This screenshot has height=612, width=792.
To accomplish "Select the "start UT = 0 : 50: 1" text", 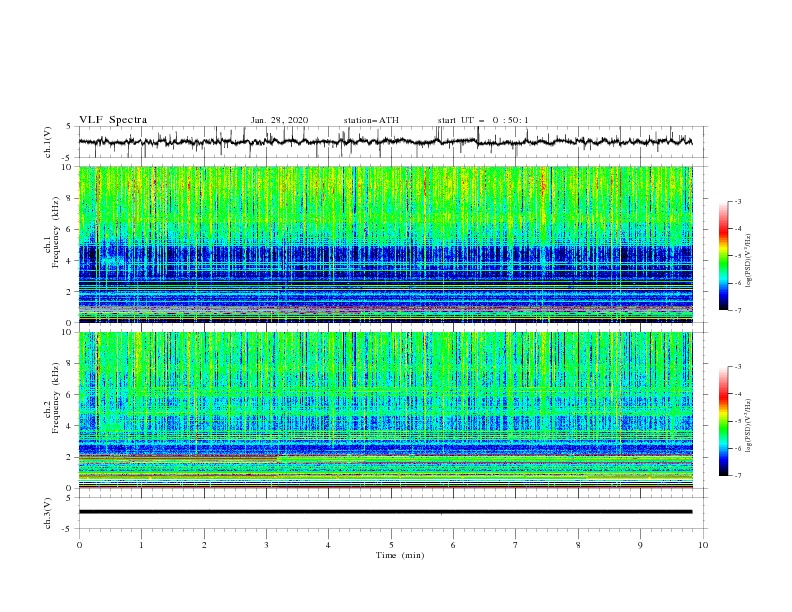I will 483,120.
